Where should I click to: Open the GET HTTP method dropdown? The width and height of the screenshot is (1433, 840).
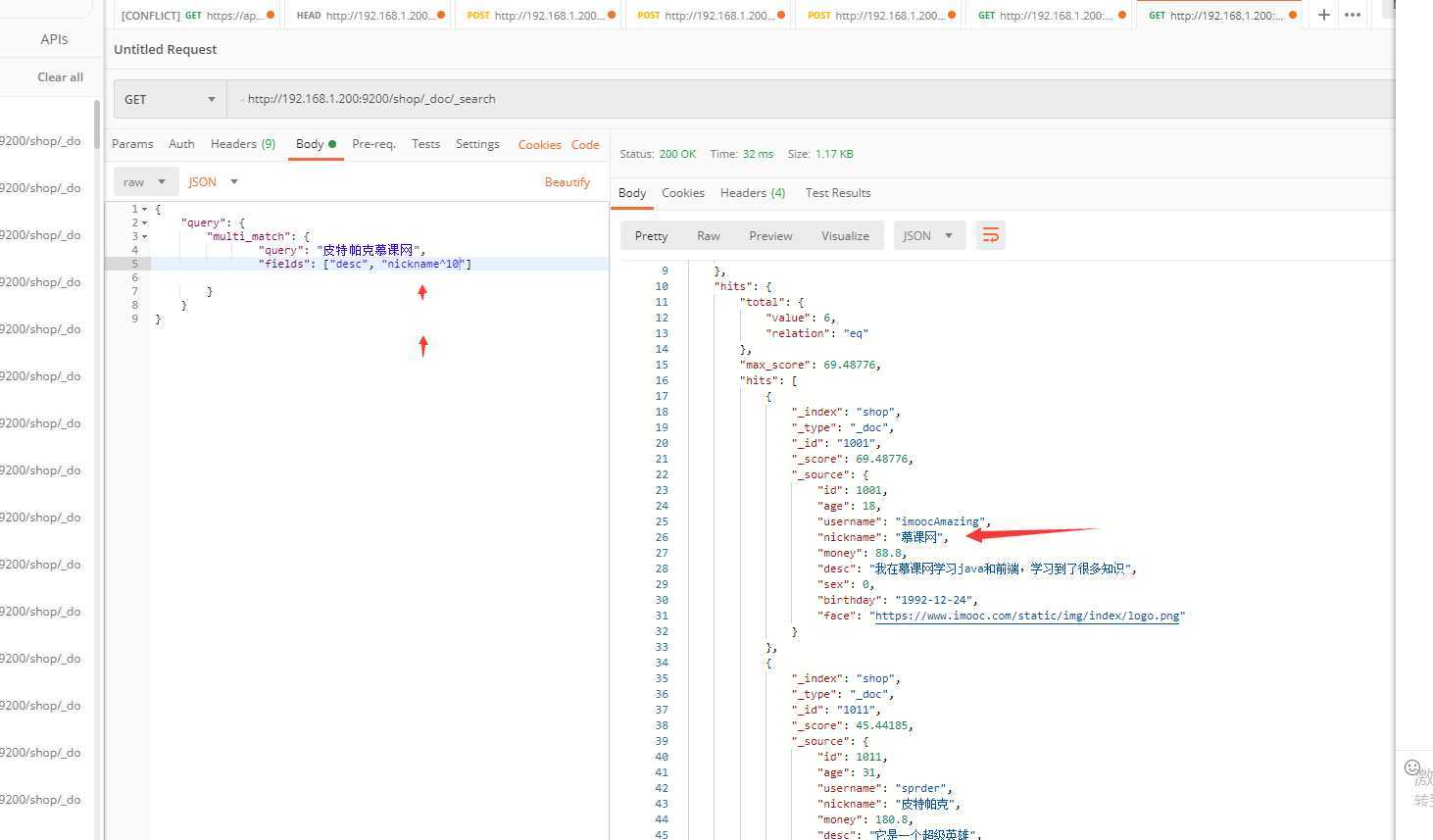coord(171,99)
